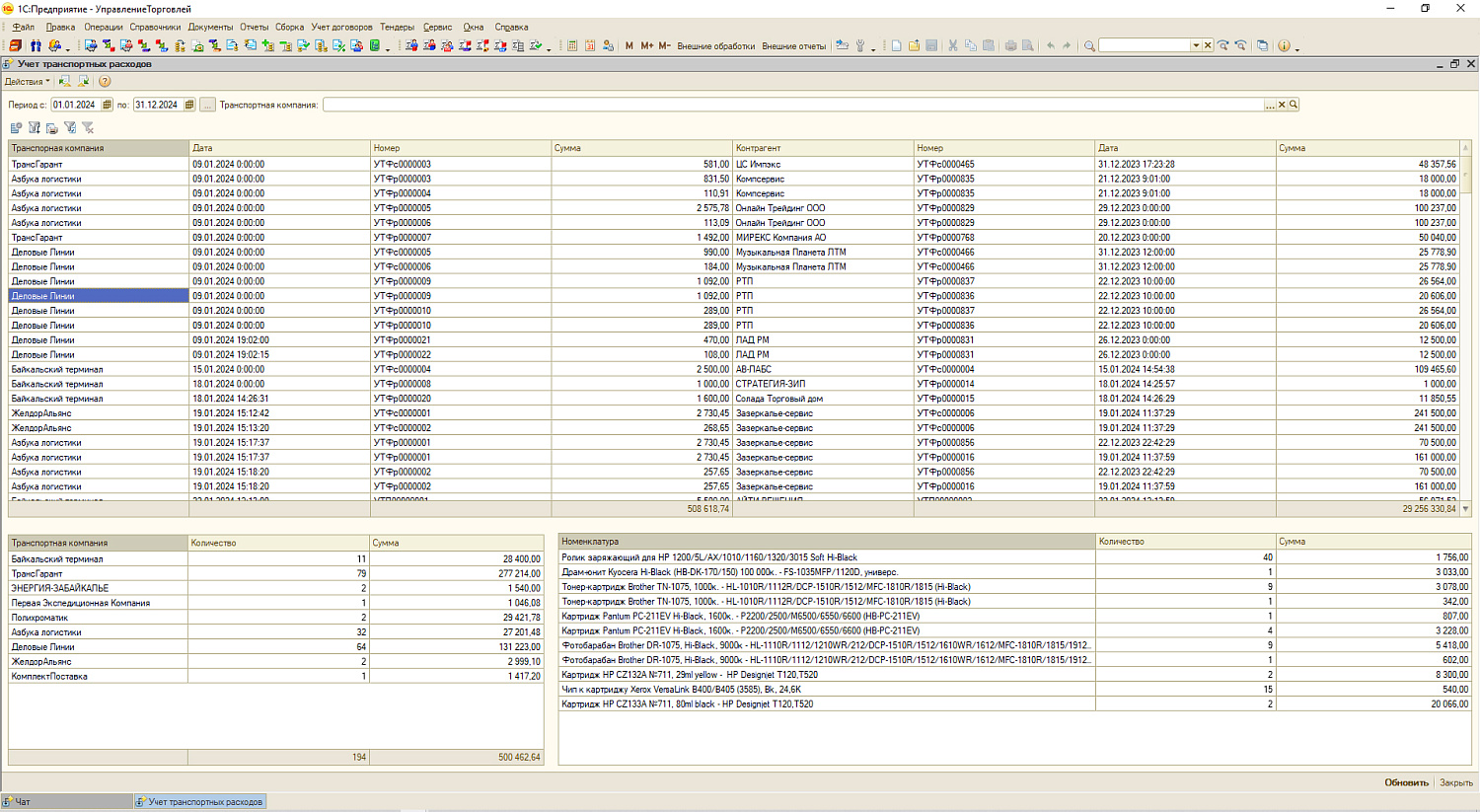Image resolution: width=1480 pixels, height=812 pixels.
Task: Click the open file folder icon
Action: (914, 45)
